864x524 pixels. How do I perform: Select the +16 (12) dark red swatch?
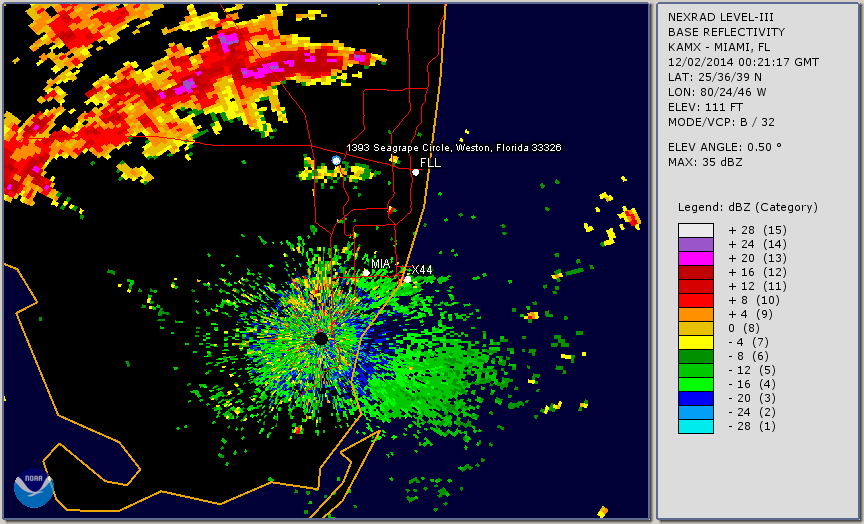(696, 272)
